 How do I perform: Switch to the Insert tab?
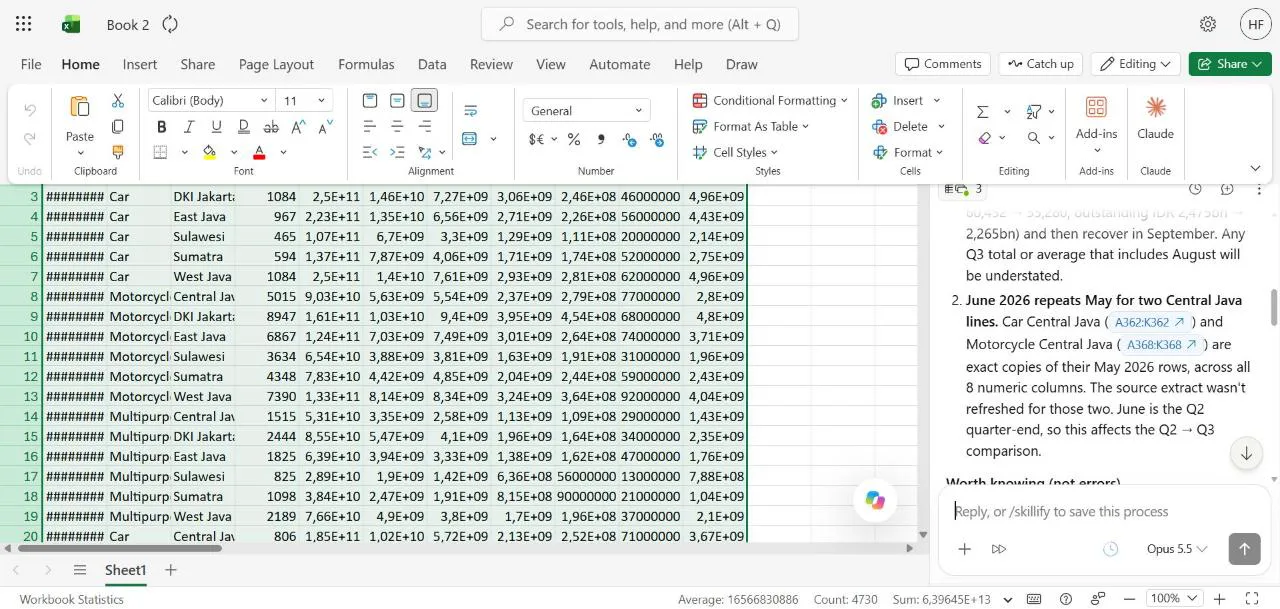coord(140,64)
